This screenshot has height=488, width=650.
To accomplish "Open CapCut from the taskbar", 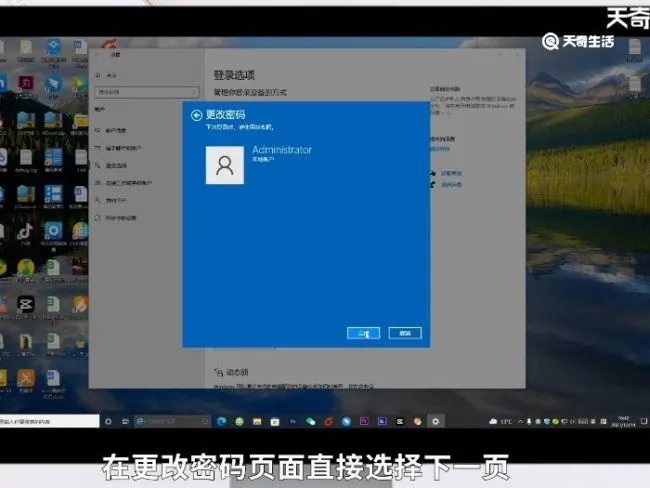I will (x=400, y=421).
